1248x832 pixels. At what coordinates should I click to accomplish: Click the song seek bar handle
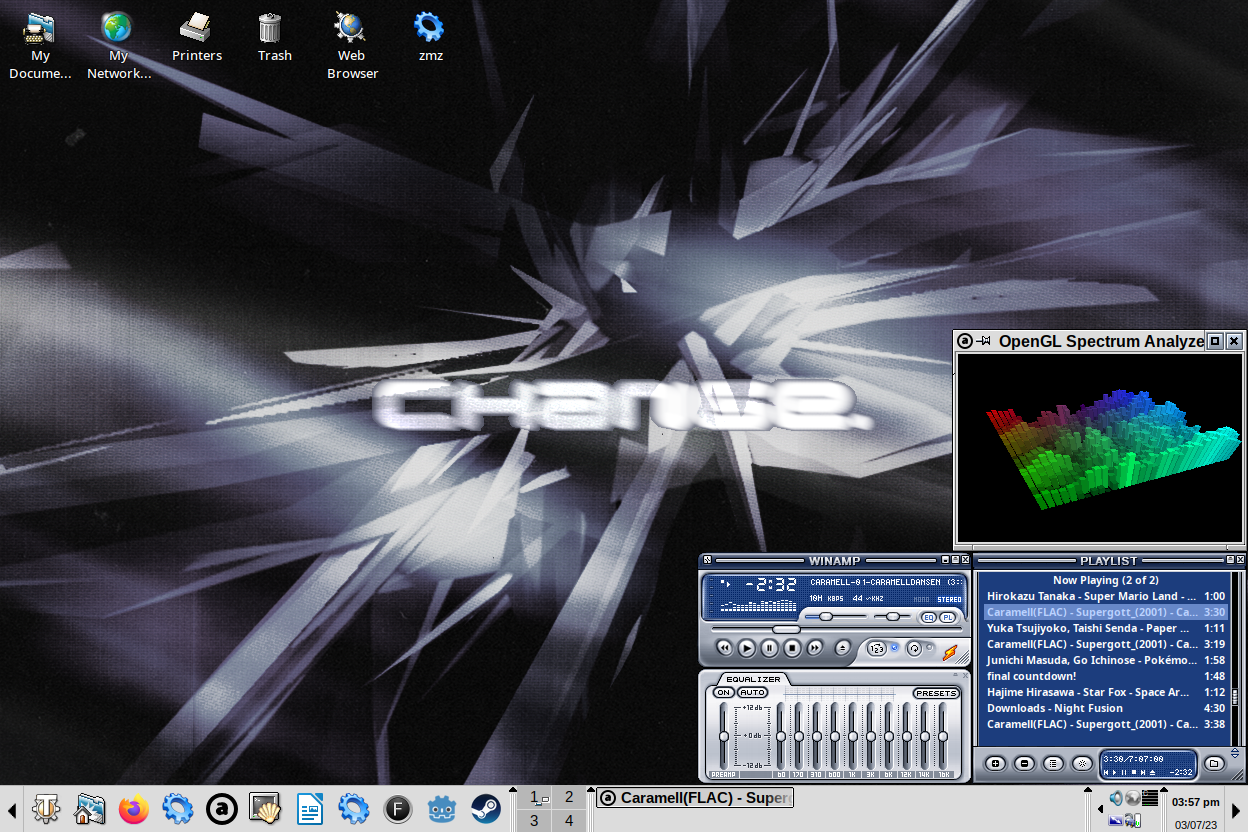tap(786, 629)
